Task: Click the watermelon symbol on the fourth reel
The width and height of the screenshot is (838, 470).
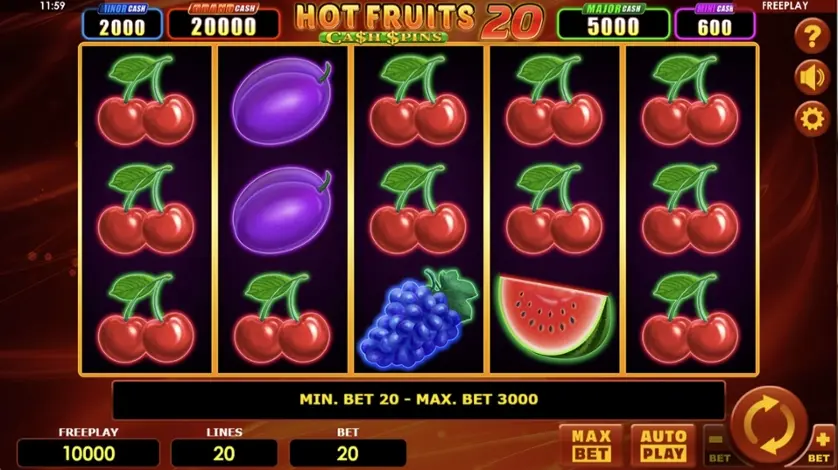Action: click(x=554, y=317)
